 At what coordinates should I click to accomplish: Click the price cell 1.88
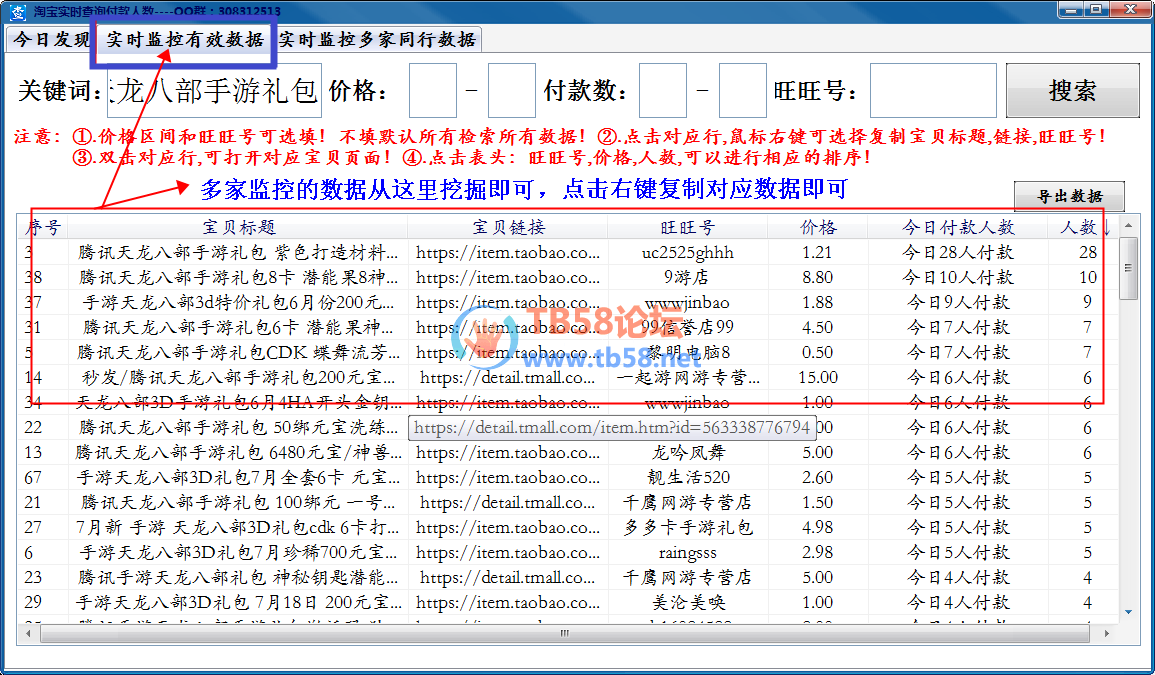pyautogui.click(x=818, y=302)
